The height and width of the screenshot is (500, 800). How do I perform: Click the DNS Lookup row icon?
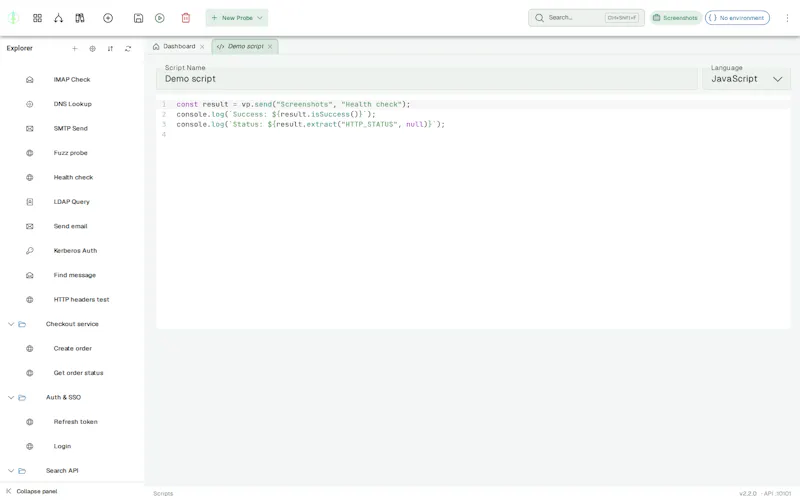(x=30, y=104)
